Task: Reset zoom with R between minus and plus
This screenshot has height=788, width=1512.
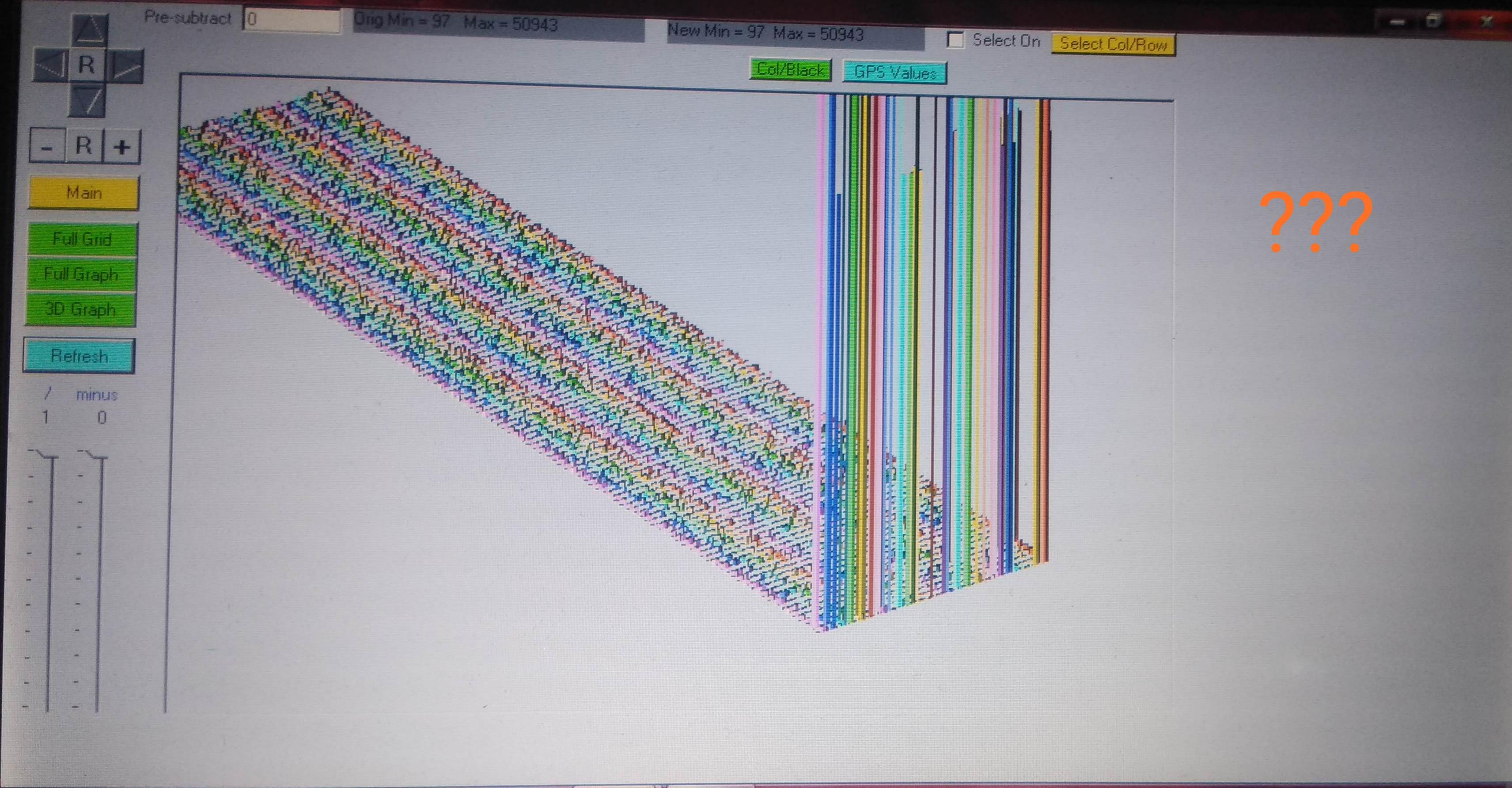Action: pos(84,145)
